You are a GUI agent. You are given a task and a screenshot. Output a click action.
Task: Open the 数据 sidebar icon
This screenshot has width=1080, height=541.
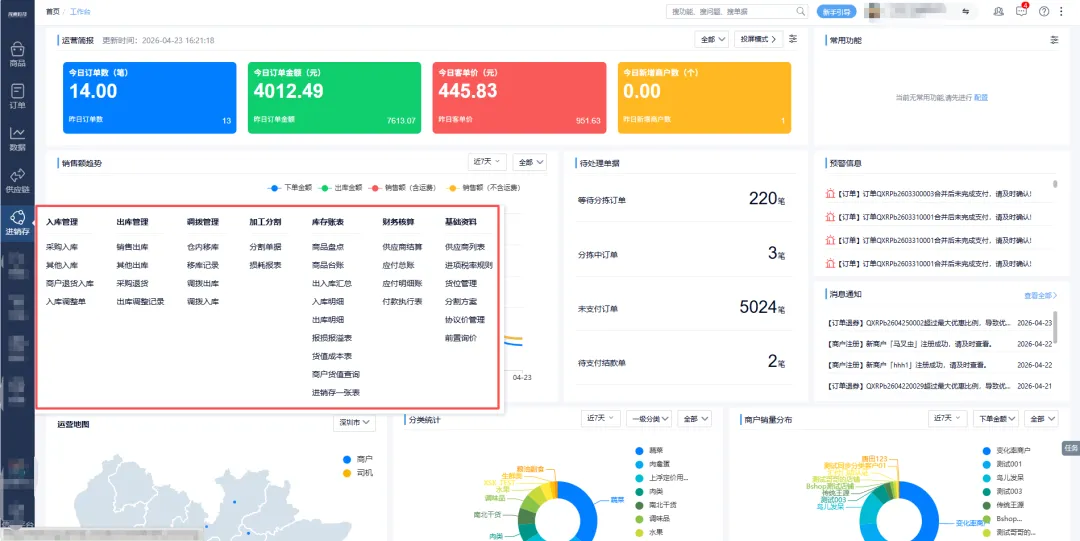coord(17,139)
